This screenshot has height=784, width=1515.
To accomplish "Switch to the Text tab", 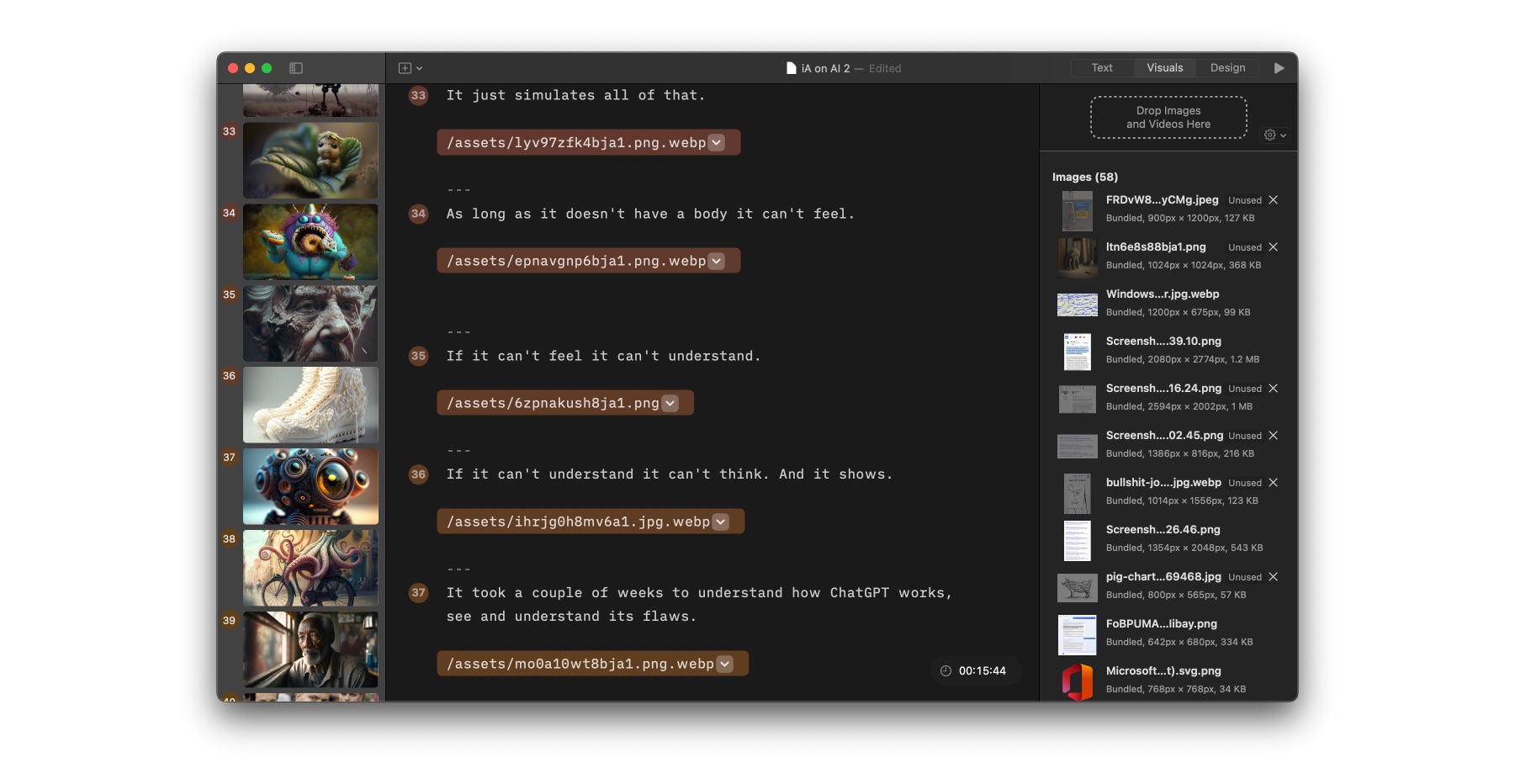I will tap(1102, 68).
